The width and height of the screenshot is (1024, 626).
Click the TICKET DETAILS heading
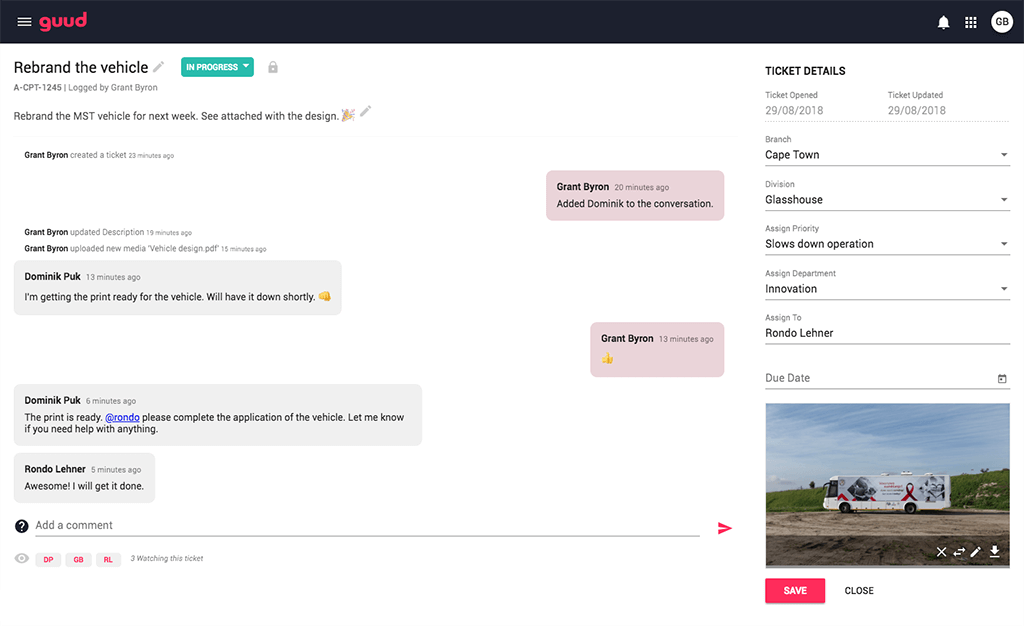tap(805, 71)
